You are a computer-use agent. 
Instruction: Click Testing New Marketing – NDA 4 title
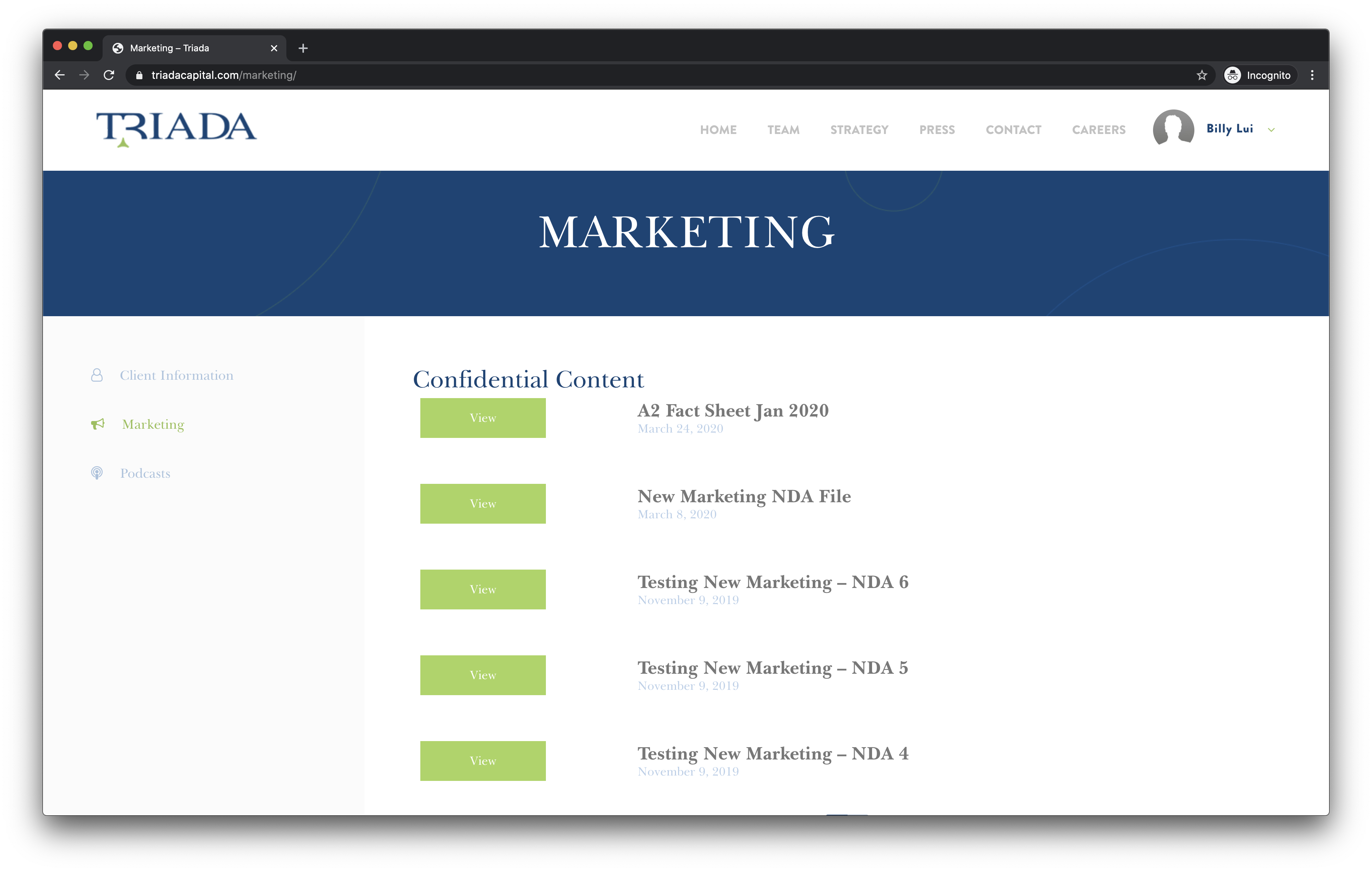773,754
